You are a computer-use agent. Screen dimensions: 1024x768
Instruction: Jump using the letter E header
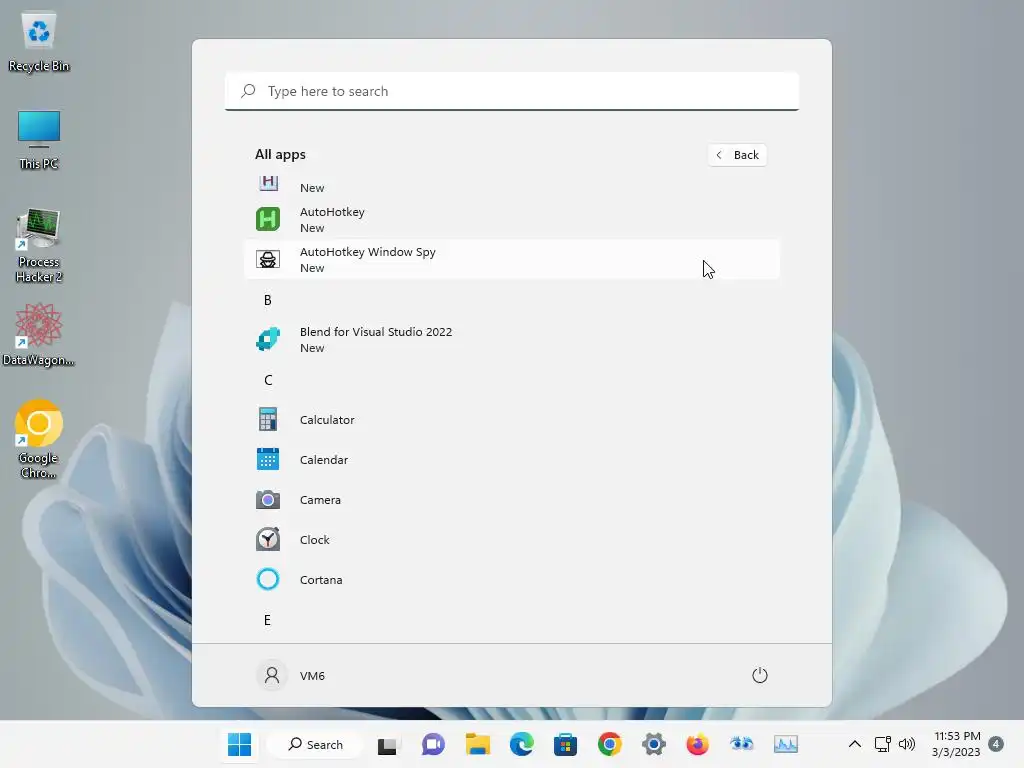pyautogui.click(x=267, y=620)
